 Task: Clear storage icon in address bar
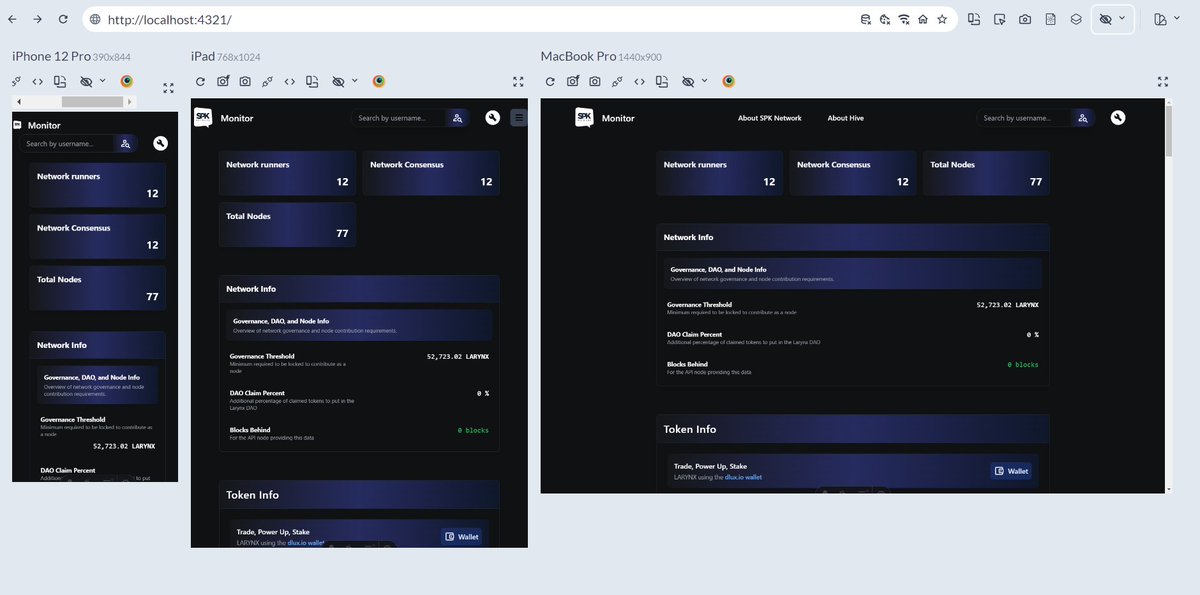pyautogui.click(x=866, y=19)
